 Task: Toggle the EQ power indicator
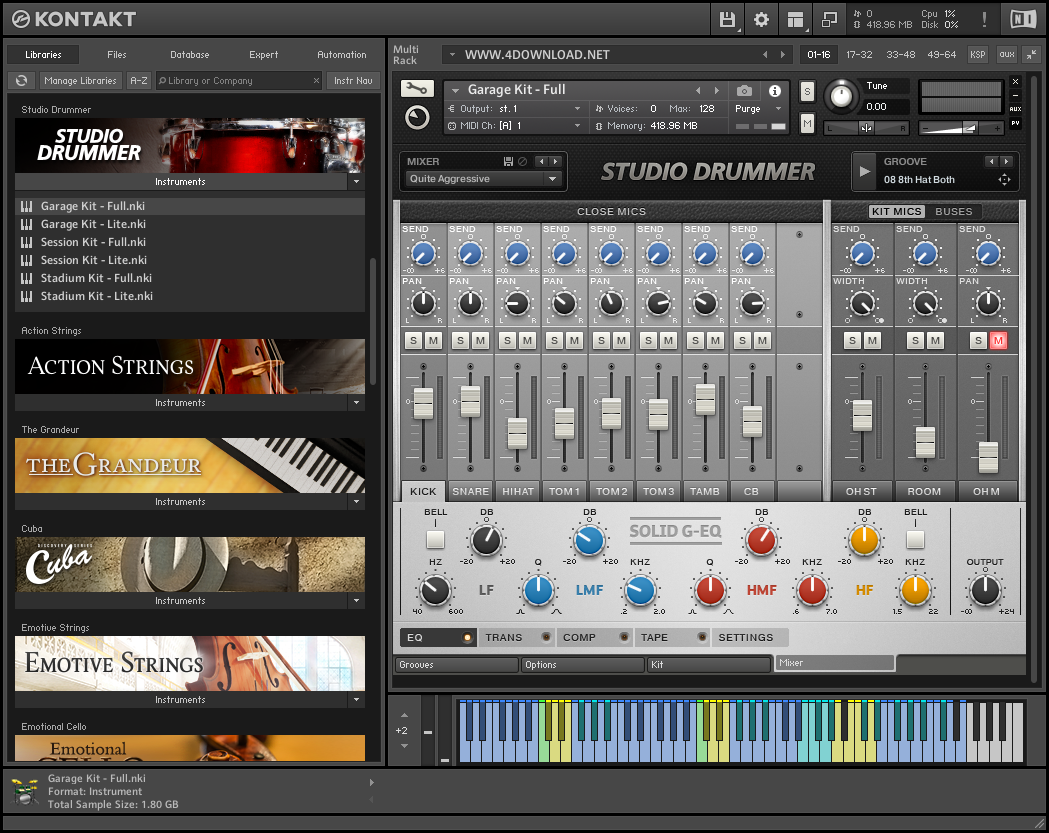point(468,638)
